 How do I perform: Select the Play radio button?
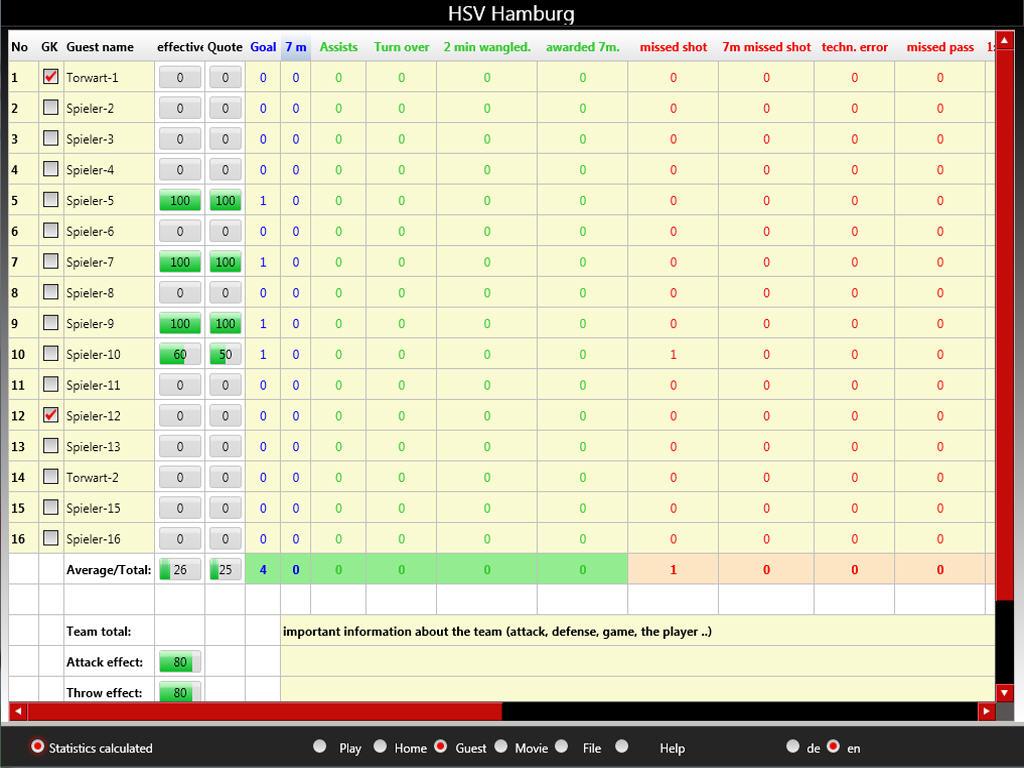(320, 746)
